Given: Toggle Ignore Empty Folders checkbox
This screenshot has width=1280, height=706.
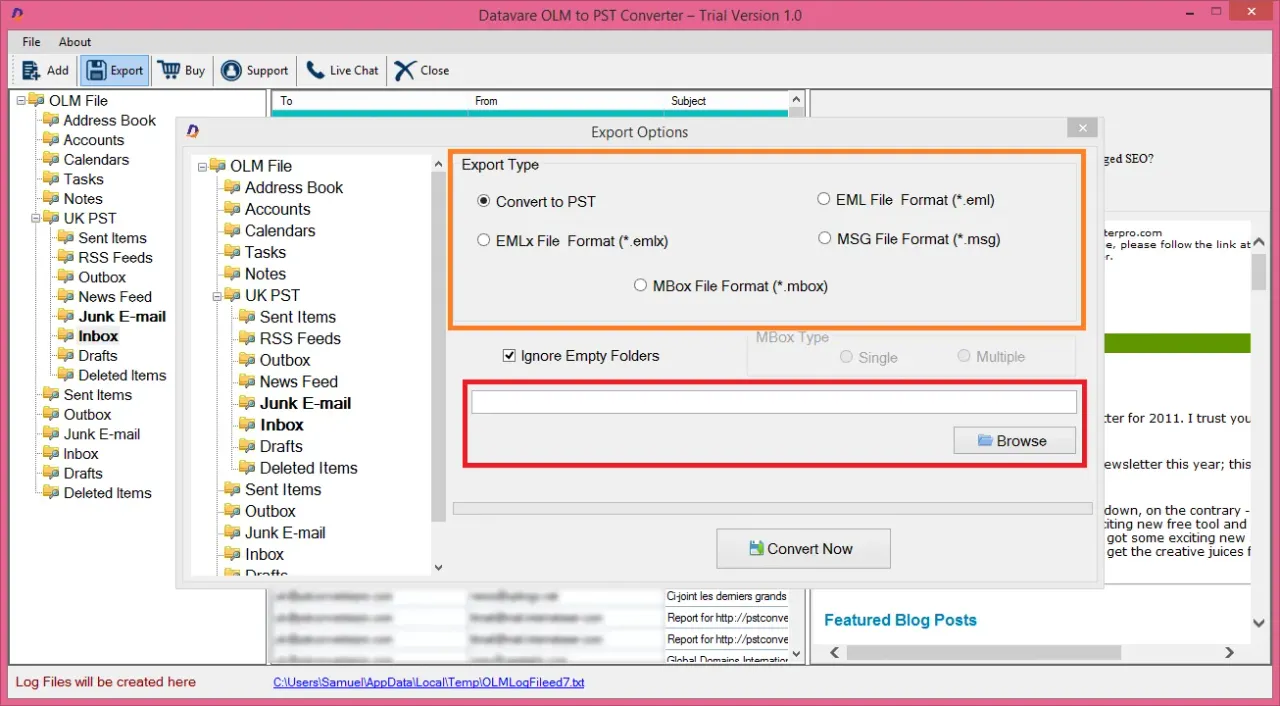Looking at the screenshot, I should point(509,355).
